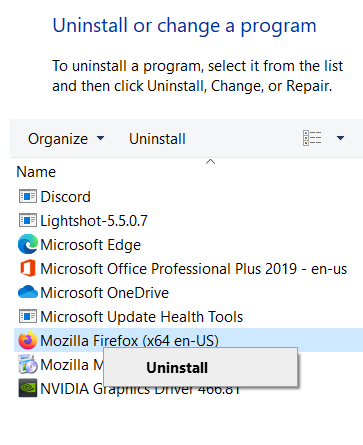This screenshot has width=363, height=445.
Task: Expand the view options dropdown arrow
Action: tap(340, 138)
